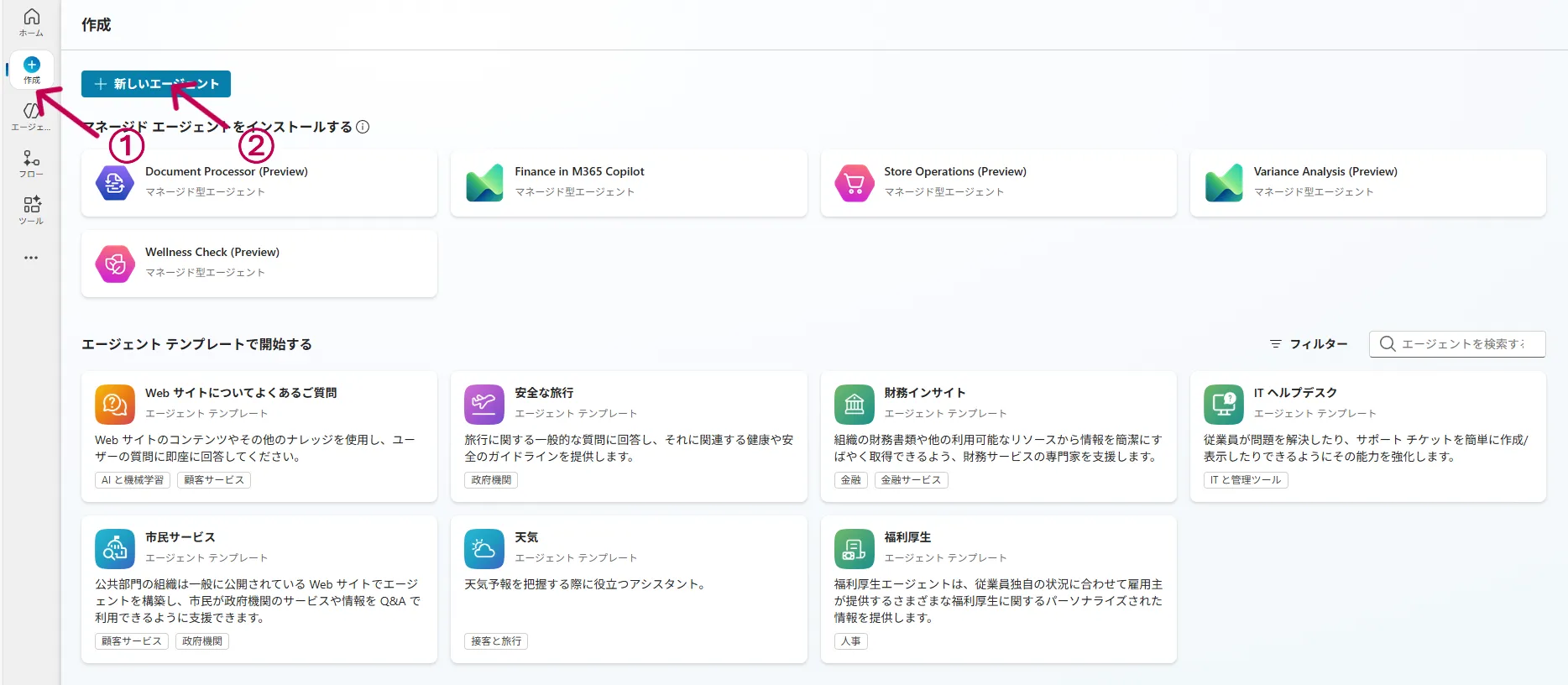Open the 天気 template
The image size is (1568, 685).
point(629,589)
